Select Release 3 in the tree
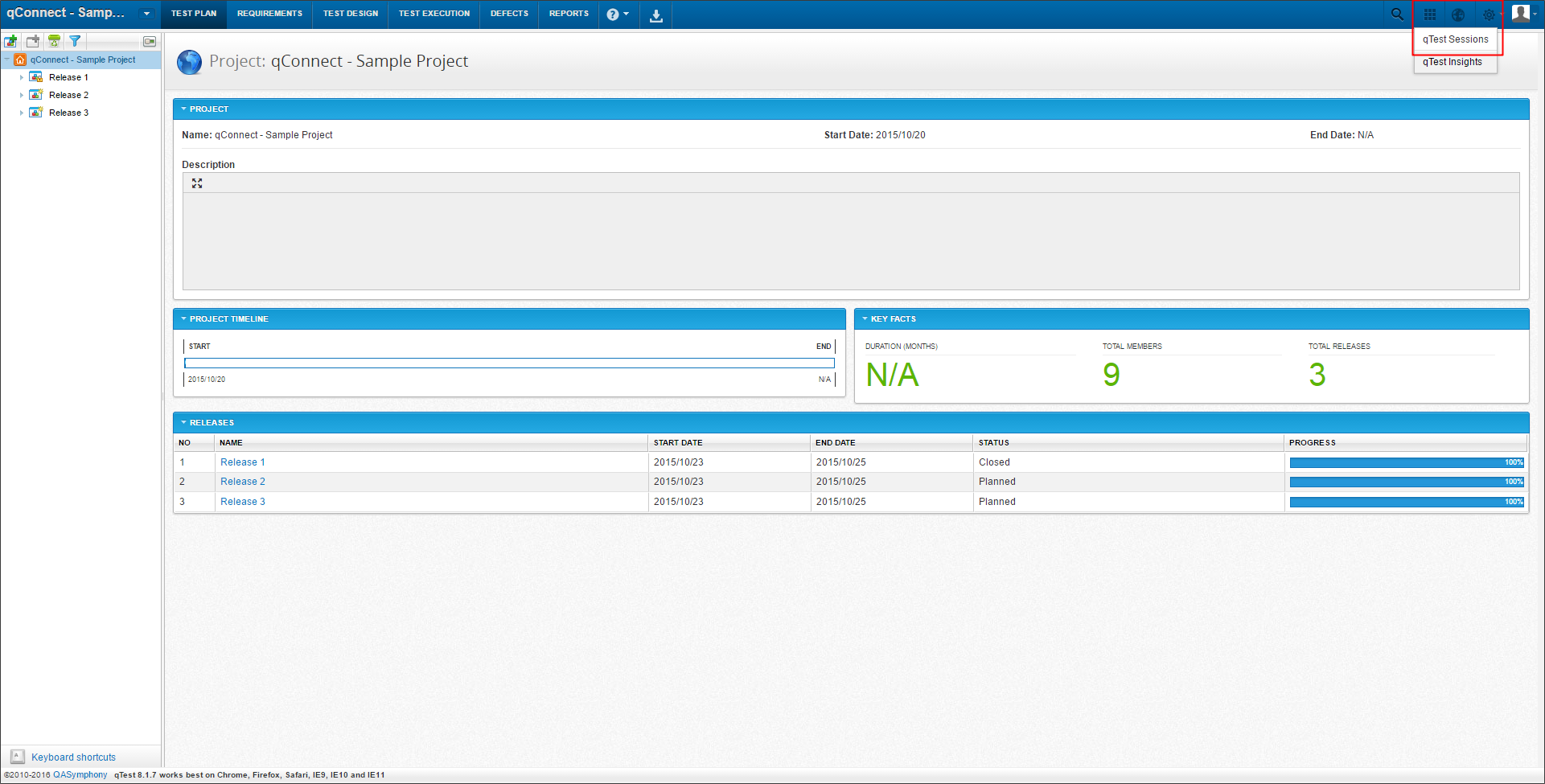Image resolution: width=1545 pixels, height=784 pixels. (x=68, y=113)
